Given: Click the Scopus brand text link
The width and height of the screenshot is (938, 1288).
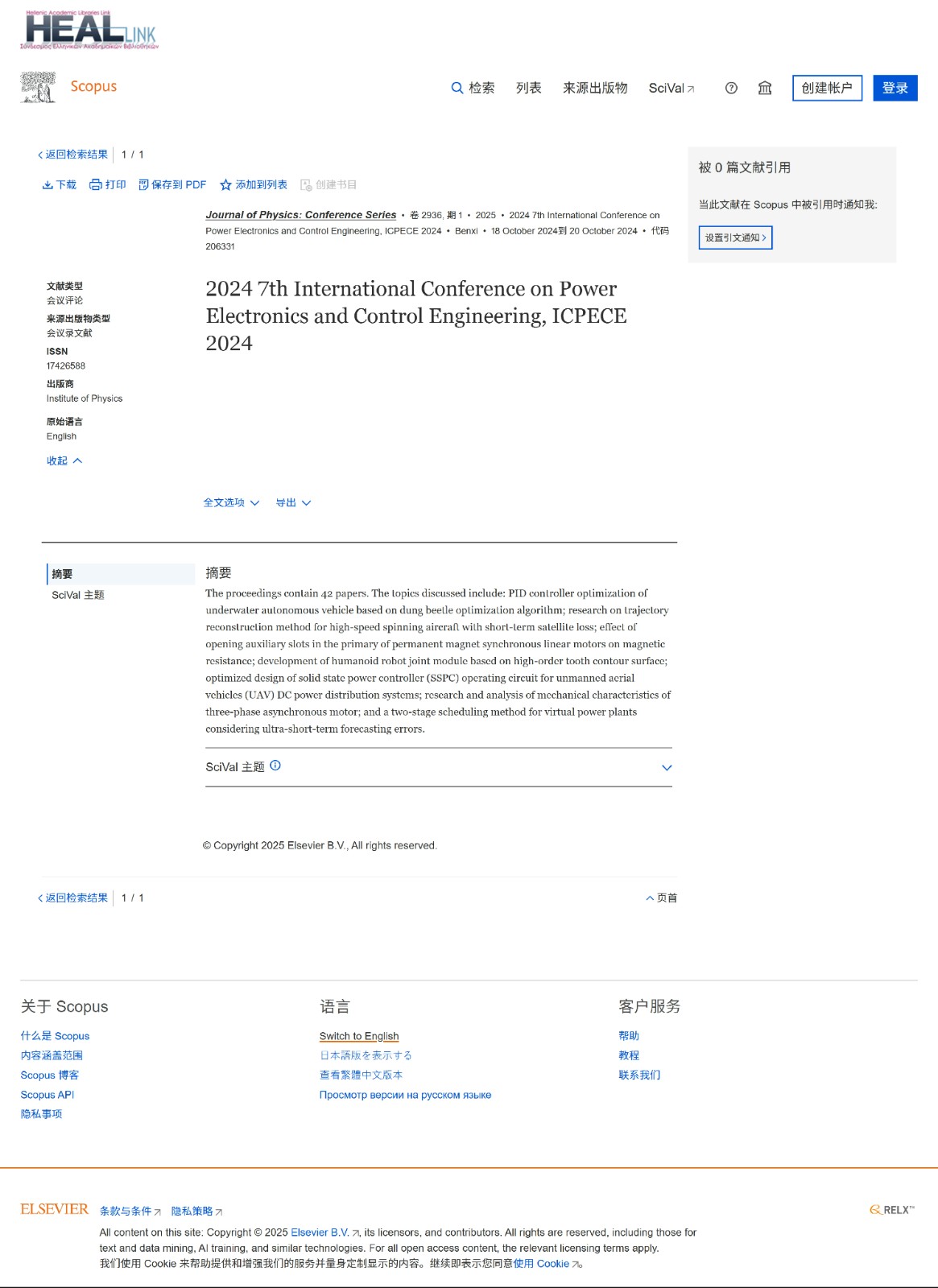Looking at the screenshot, I should point(93,86).
